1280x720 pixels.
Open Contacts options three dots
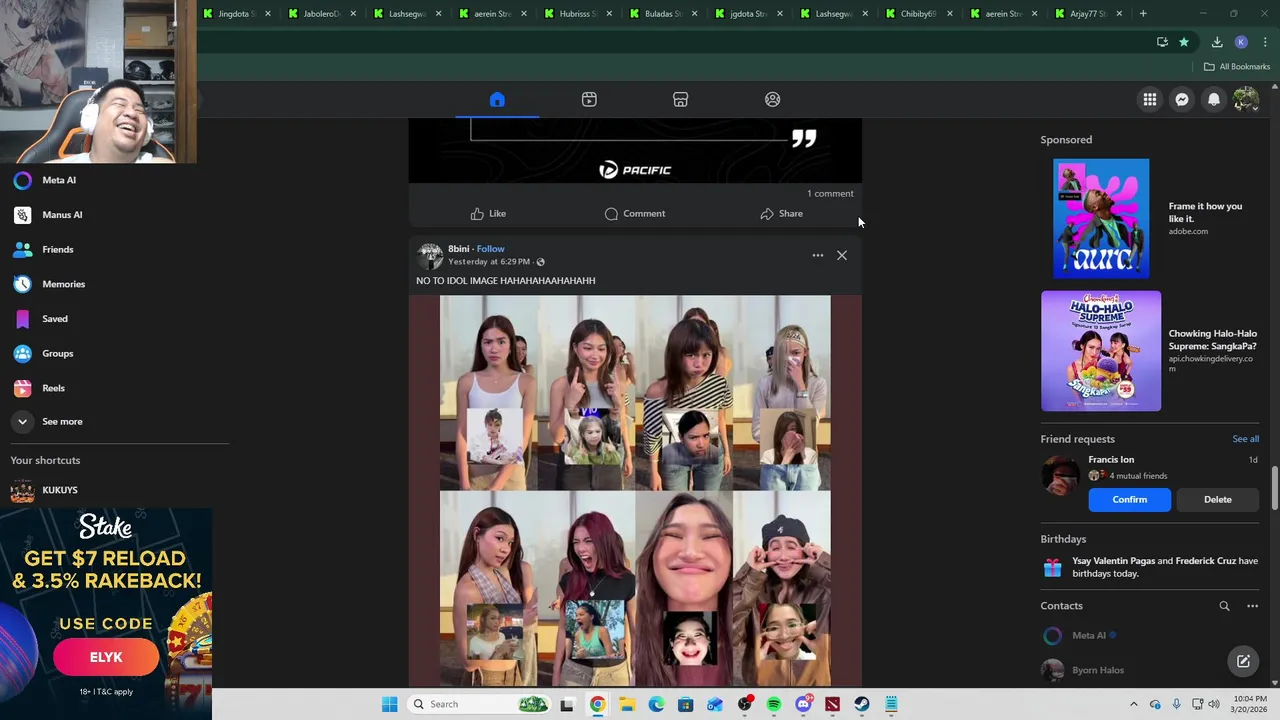click(x=1252, y=606)
